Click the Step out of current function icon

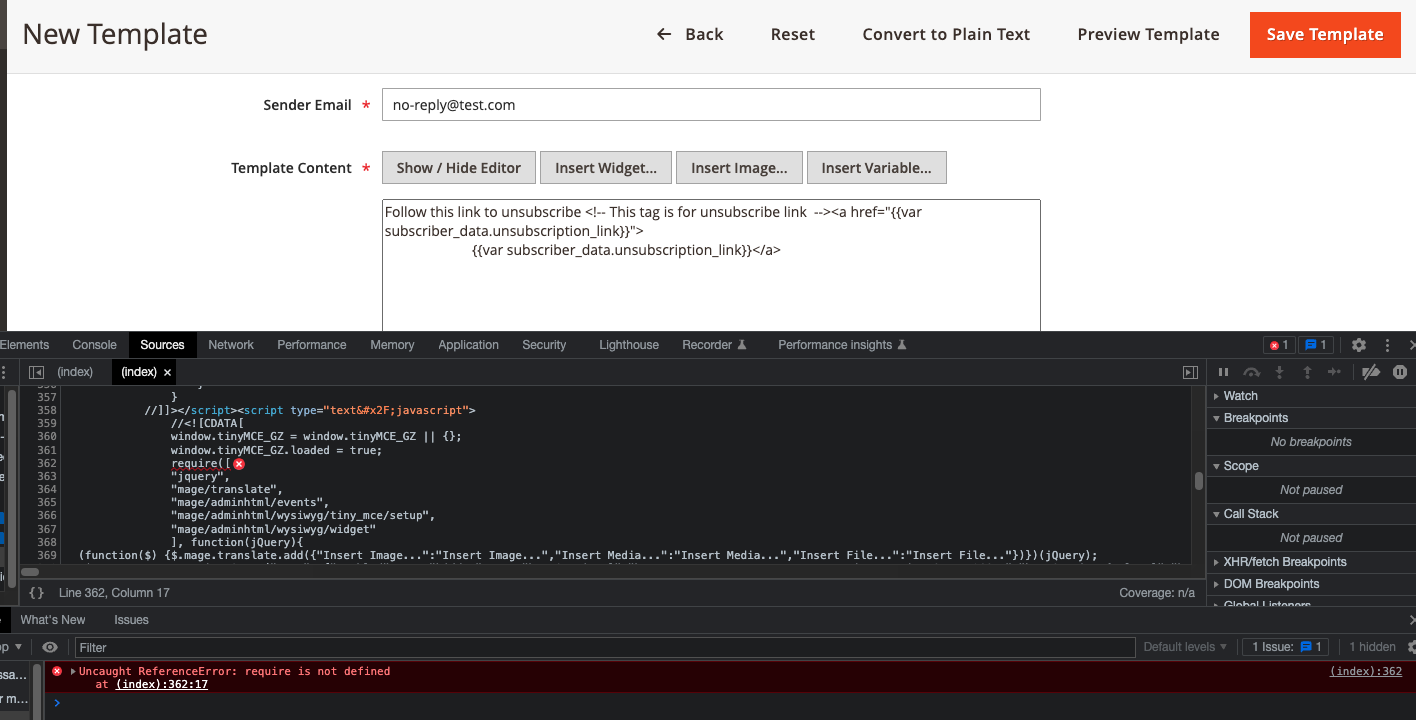coord(1307,372)
